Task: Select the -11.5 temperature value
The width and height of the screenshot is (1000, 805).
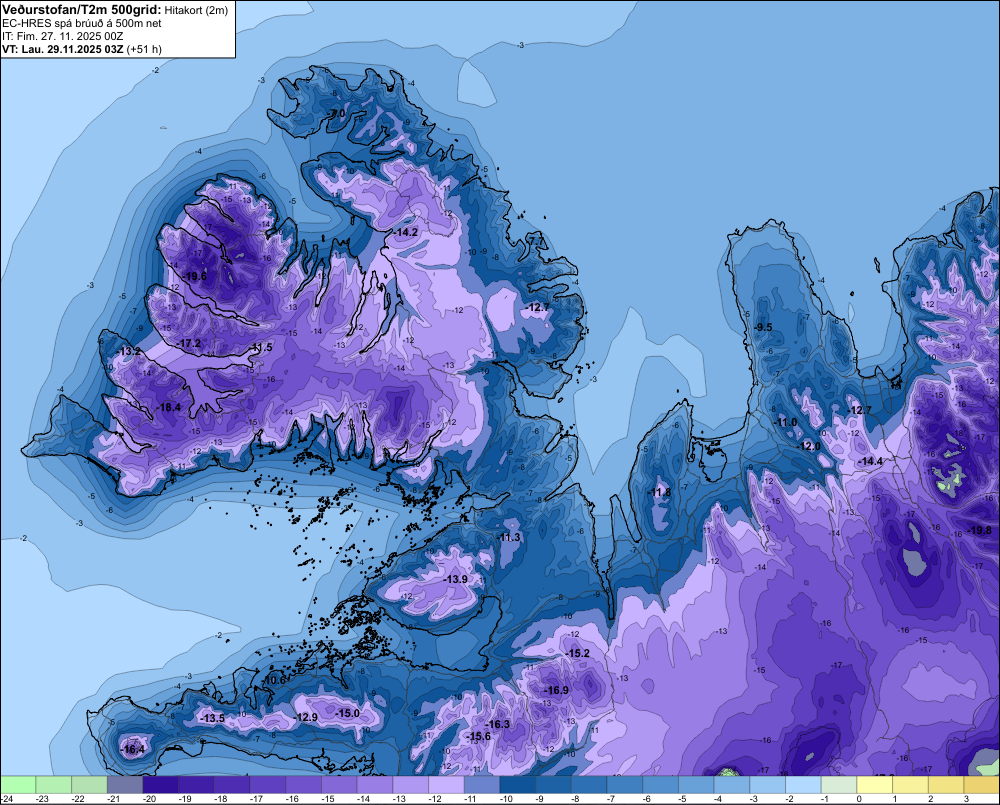Action: pyautogui.click(x=260, y=348)
